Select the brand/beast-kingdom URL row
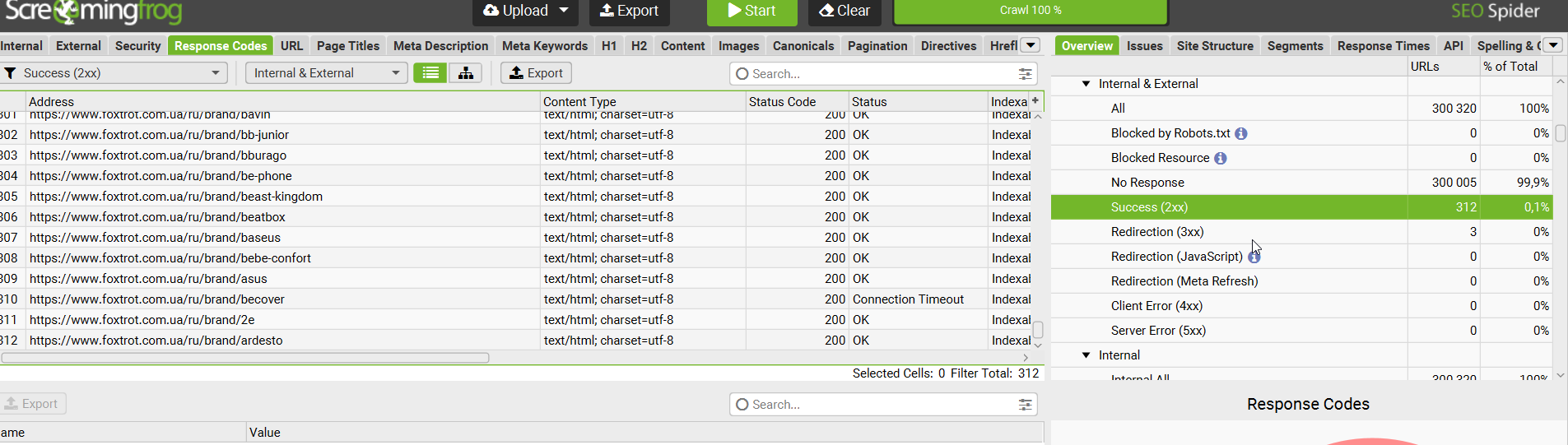Screen dimensions: 1568x445 point(516,197)
